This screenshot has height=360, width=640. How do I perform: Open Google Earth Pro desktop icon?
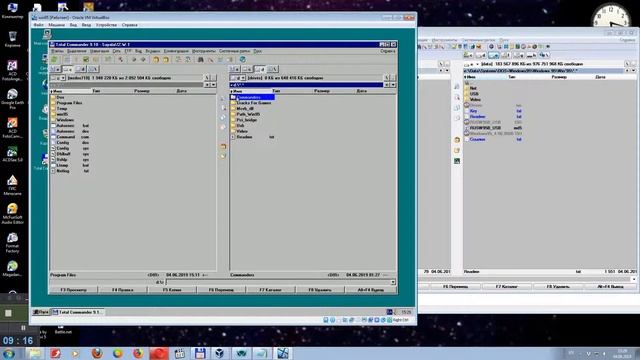click(x=13, y=99)
